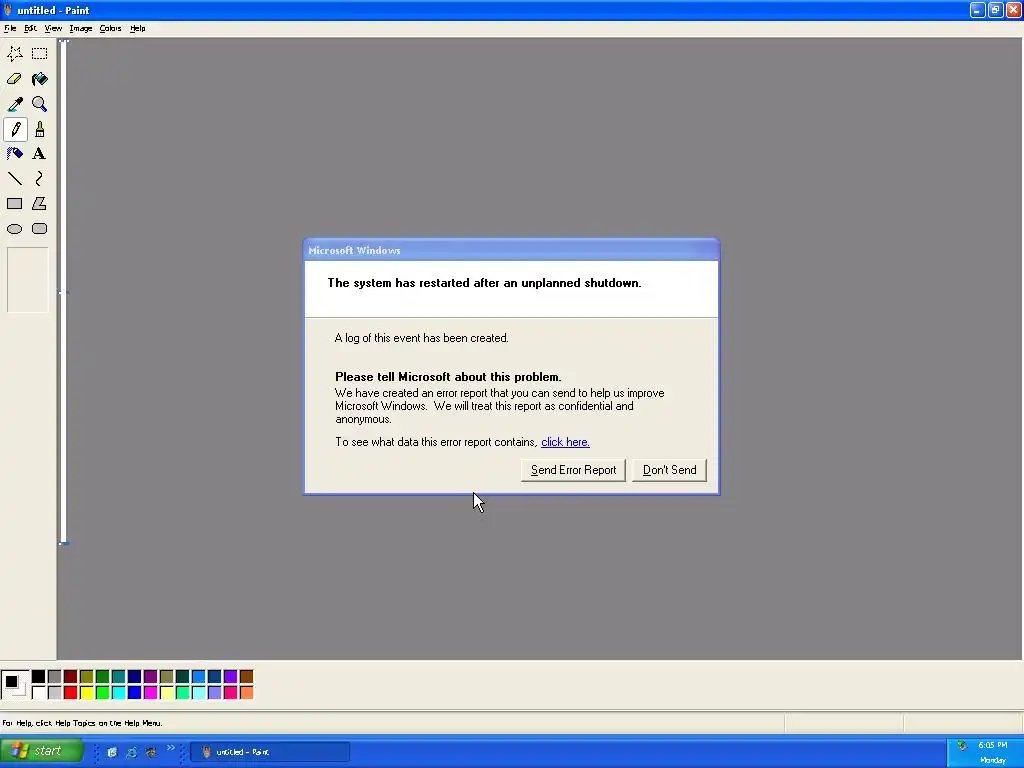1024x768 pixels.
Task: Click the Microsoft Windows dialog title bar
Action: 511,250
